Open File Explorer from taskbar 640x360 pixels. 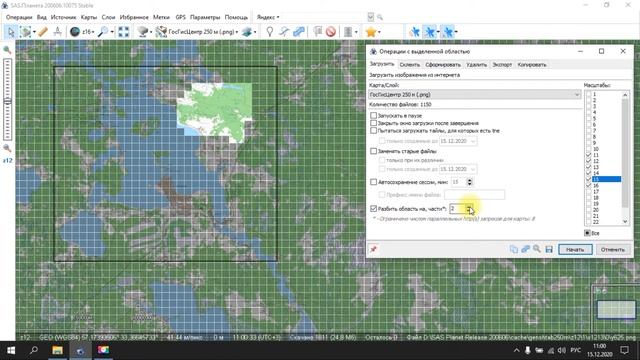point(57,350)
